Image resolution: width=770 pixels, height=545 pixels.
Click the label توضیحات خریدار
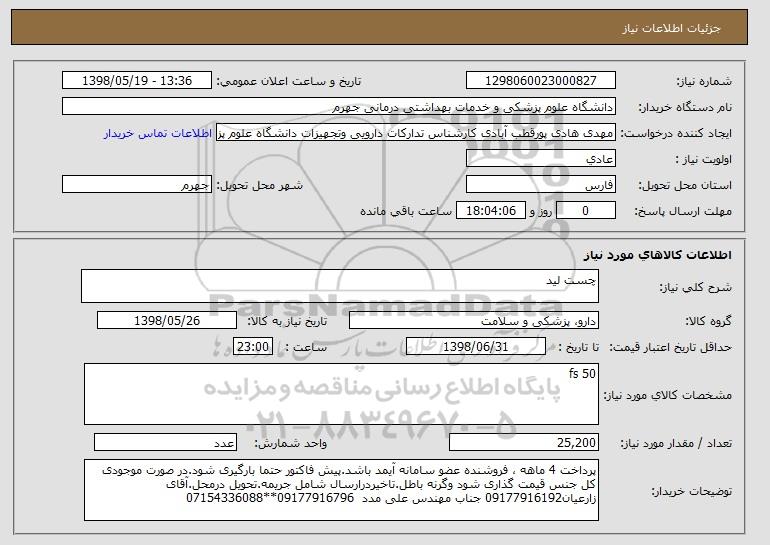click(691, 491)
